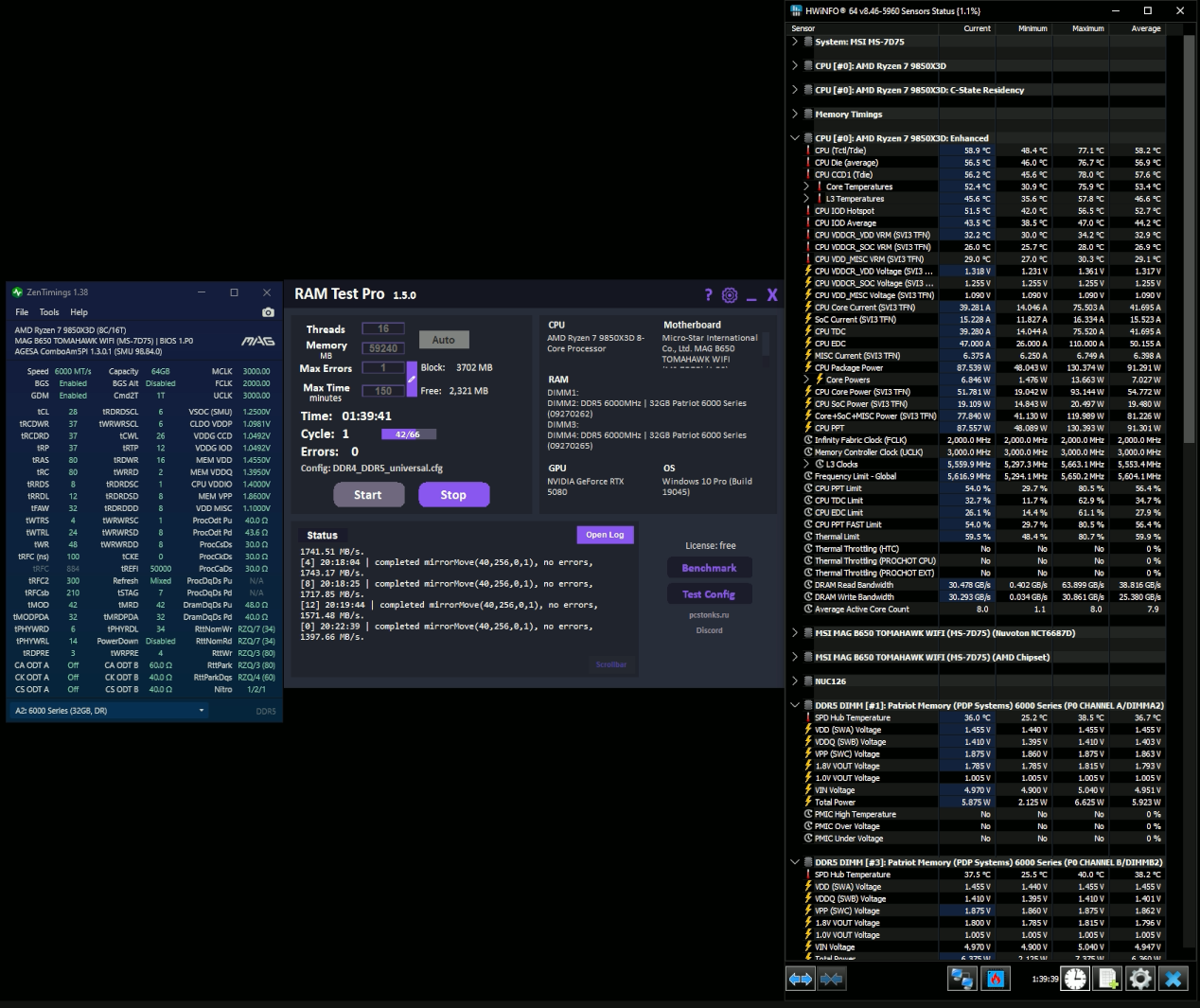Click RAM Test Pro pencil edit button

tap(412, 380)
